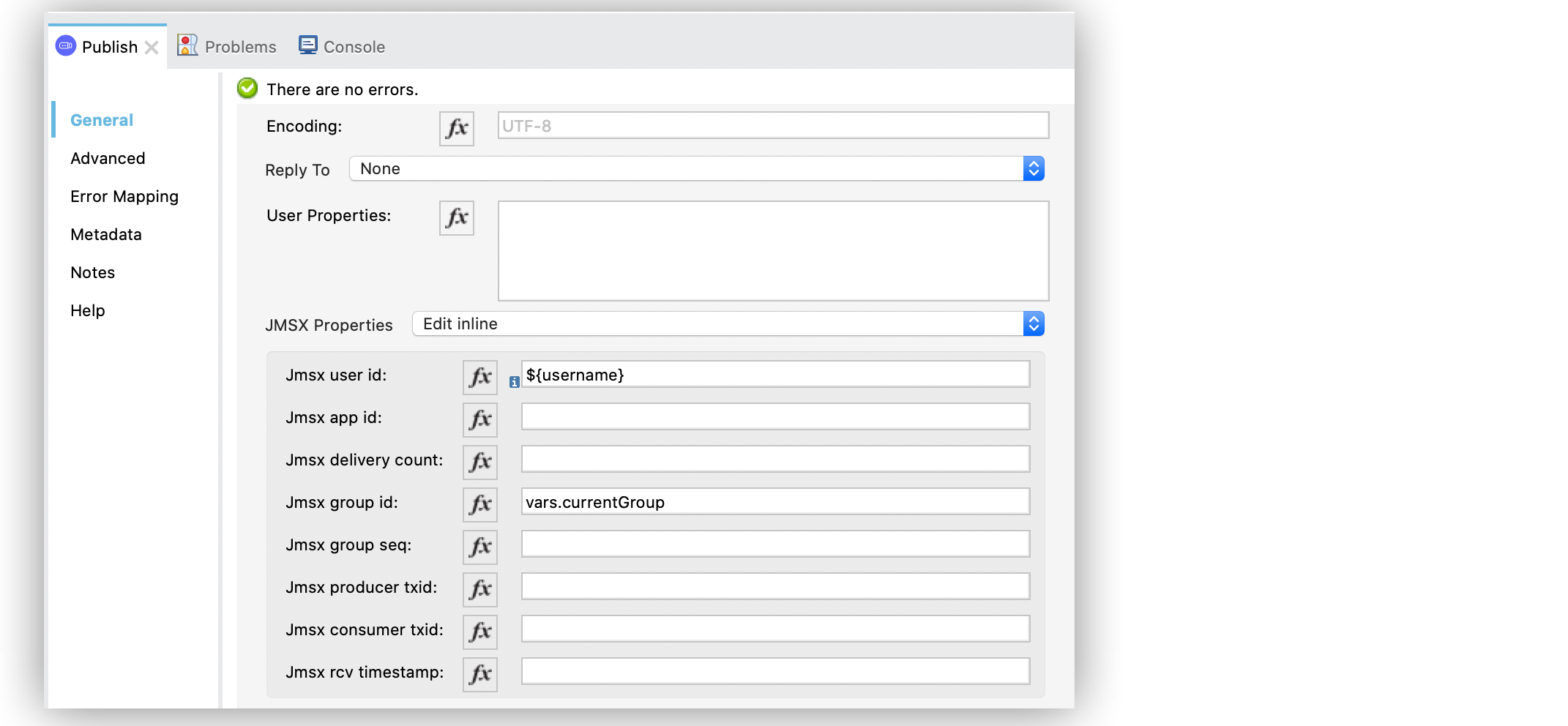Viewport: 1568px width, 726px height.
Task: Click the fx icon for Jmsx group id
Action: pos(479,504)
